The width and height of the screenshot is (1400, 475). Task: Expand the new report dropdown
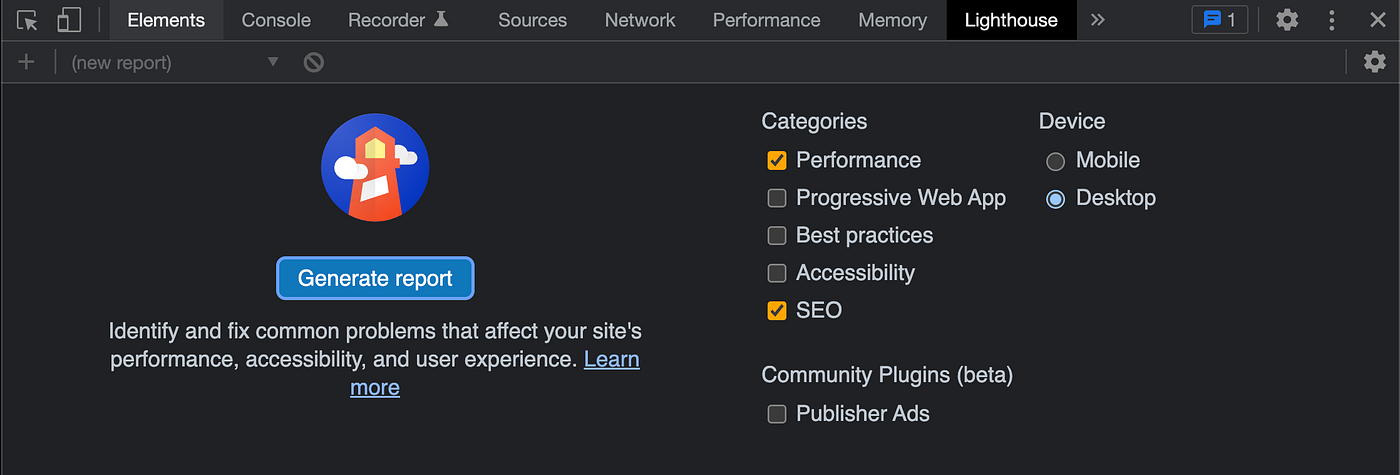(x=273, y=62)
